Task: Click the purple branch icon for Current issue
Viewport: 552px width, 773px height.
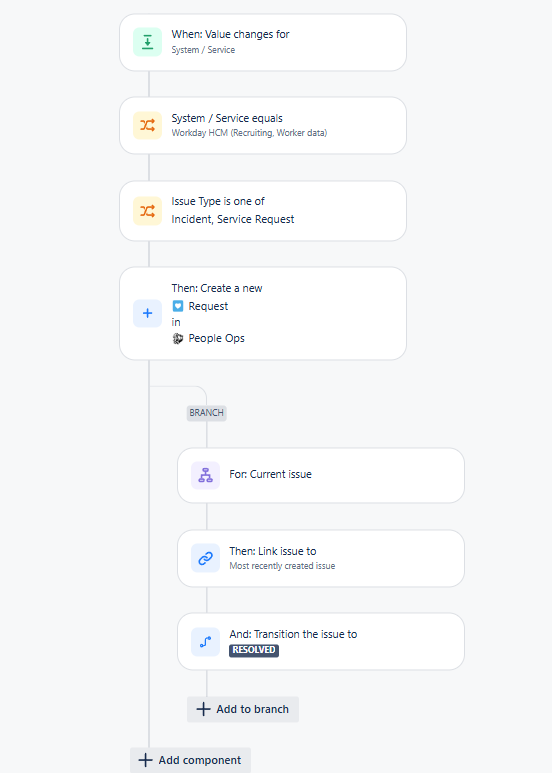Action: coord(206,475)
